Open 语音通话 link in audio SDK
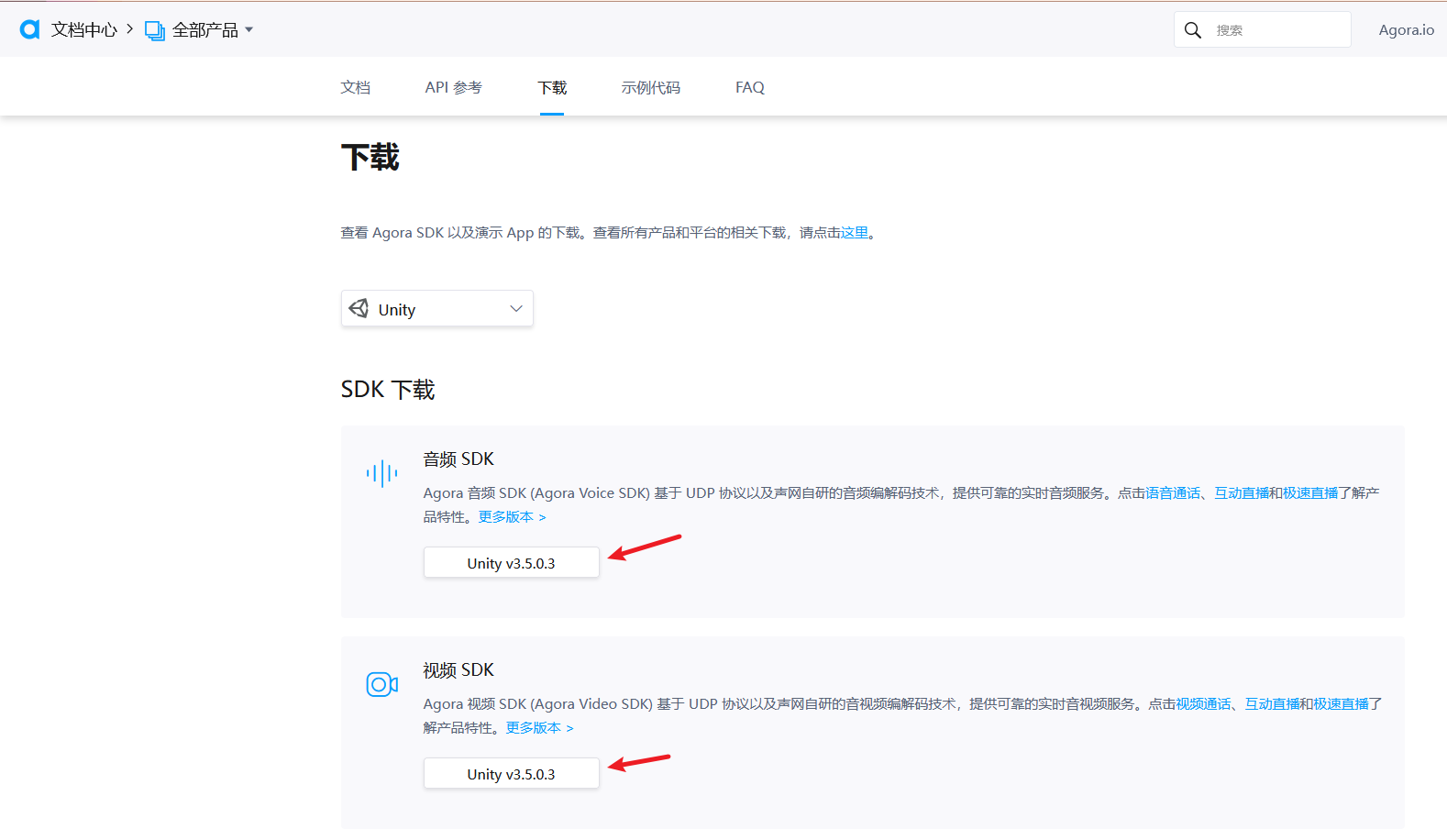 tap(1173, 493)
